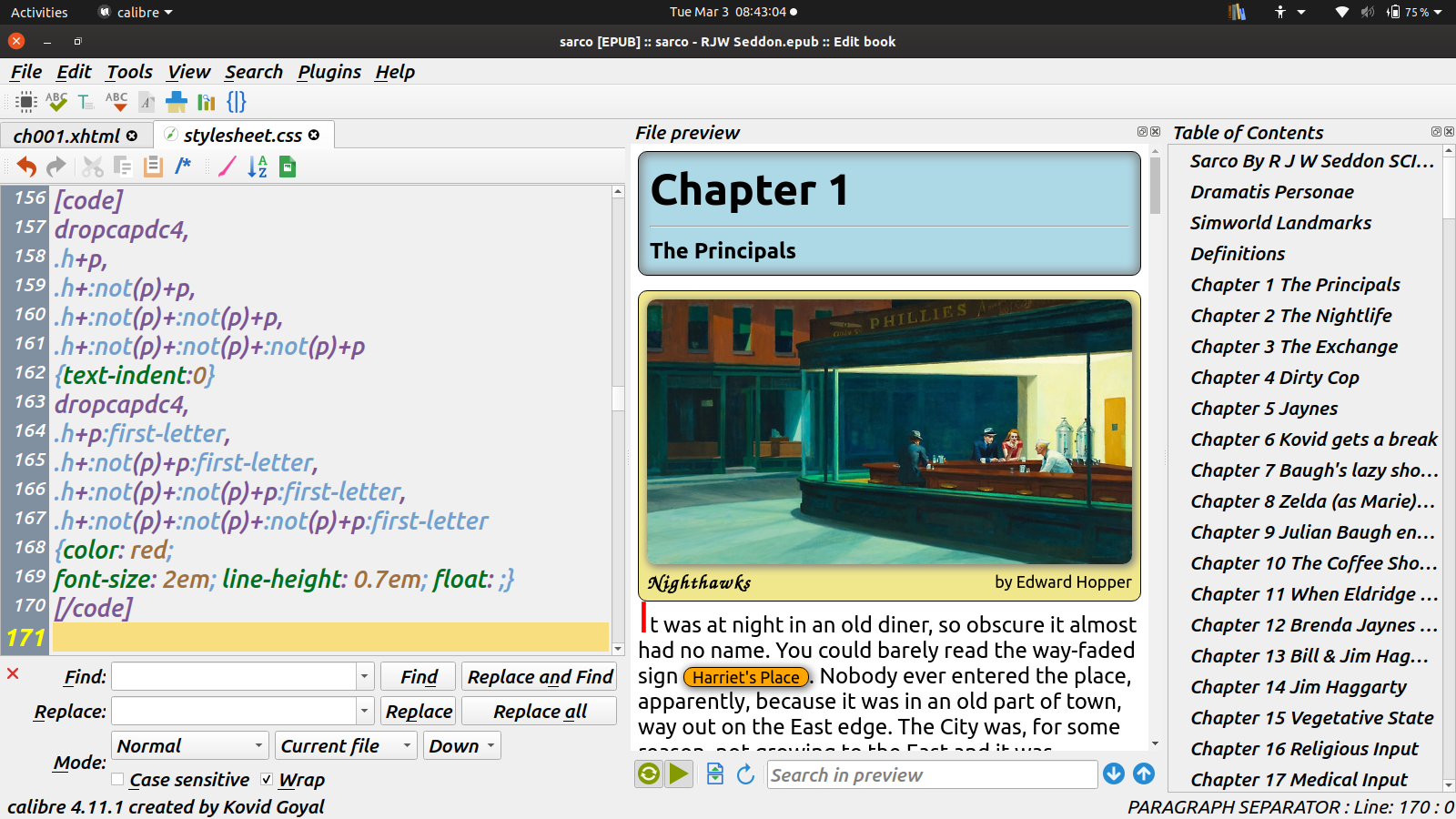Open the Search menu
The image size is (1456, 819).
tap(254, 72)
